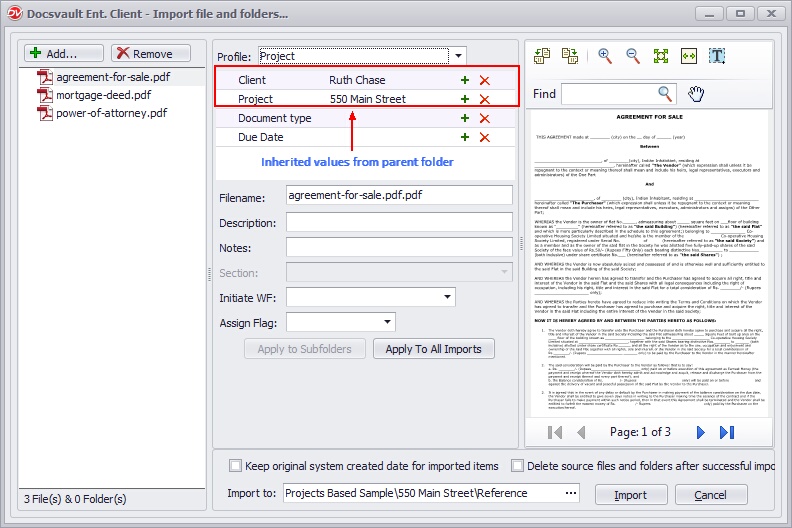Image resolution: width=792 pixels, height=528 pixels.
Task: Enable the hand pan tool
Action: [x=696, y=94]
